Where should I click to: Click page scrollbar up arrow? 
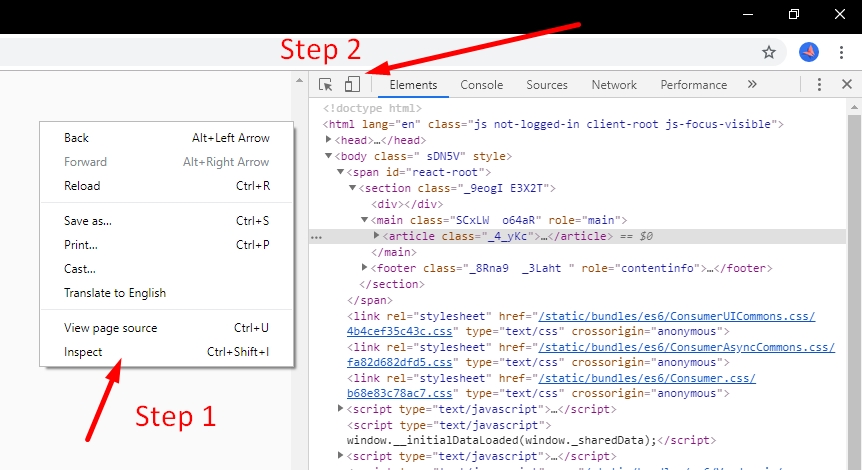pos(300,80)
